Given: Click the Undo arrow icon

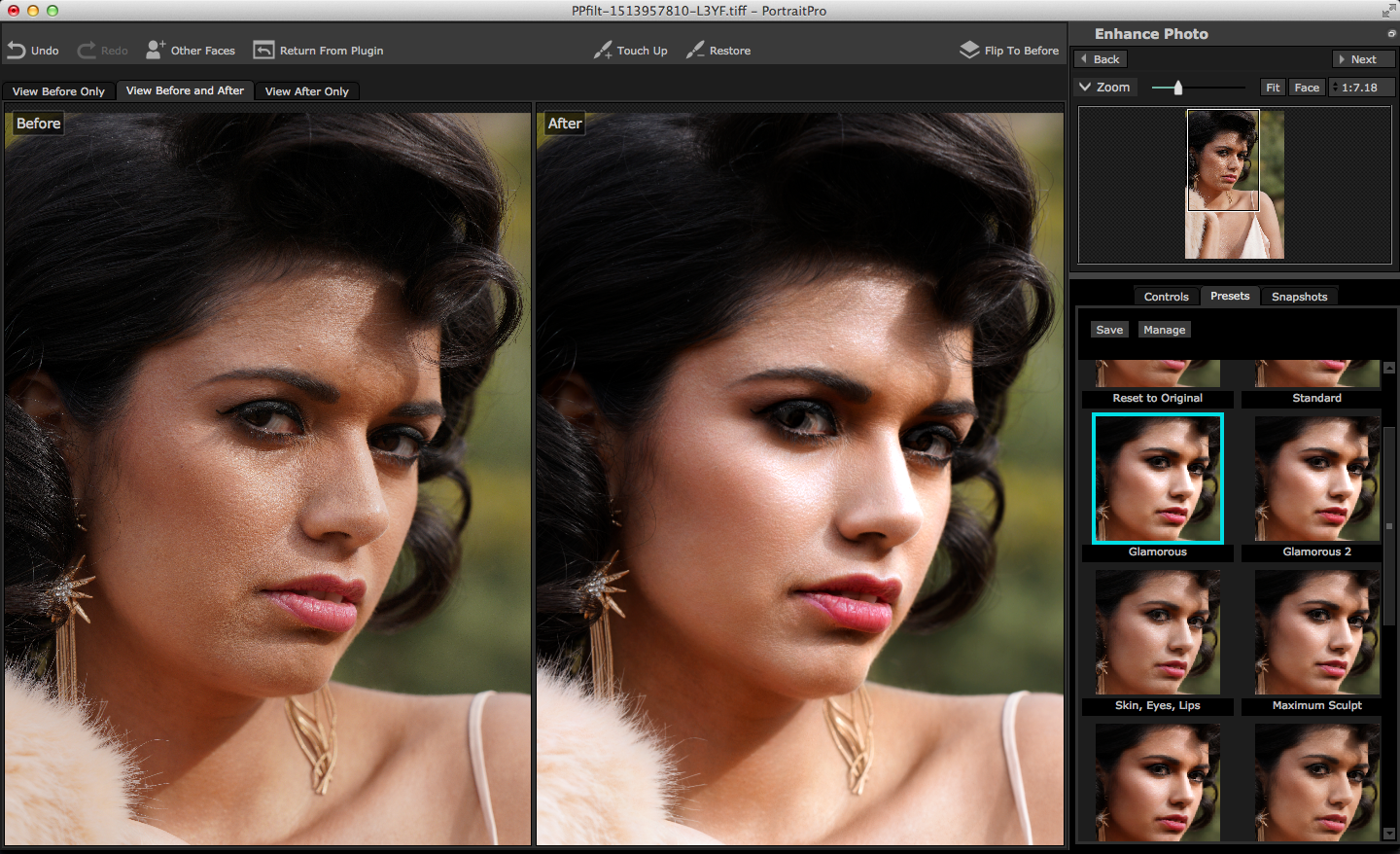Looking at the screenshot, I should (x=17, y=51).
